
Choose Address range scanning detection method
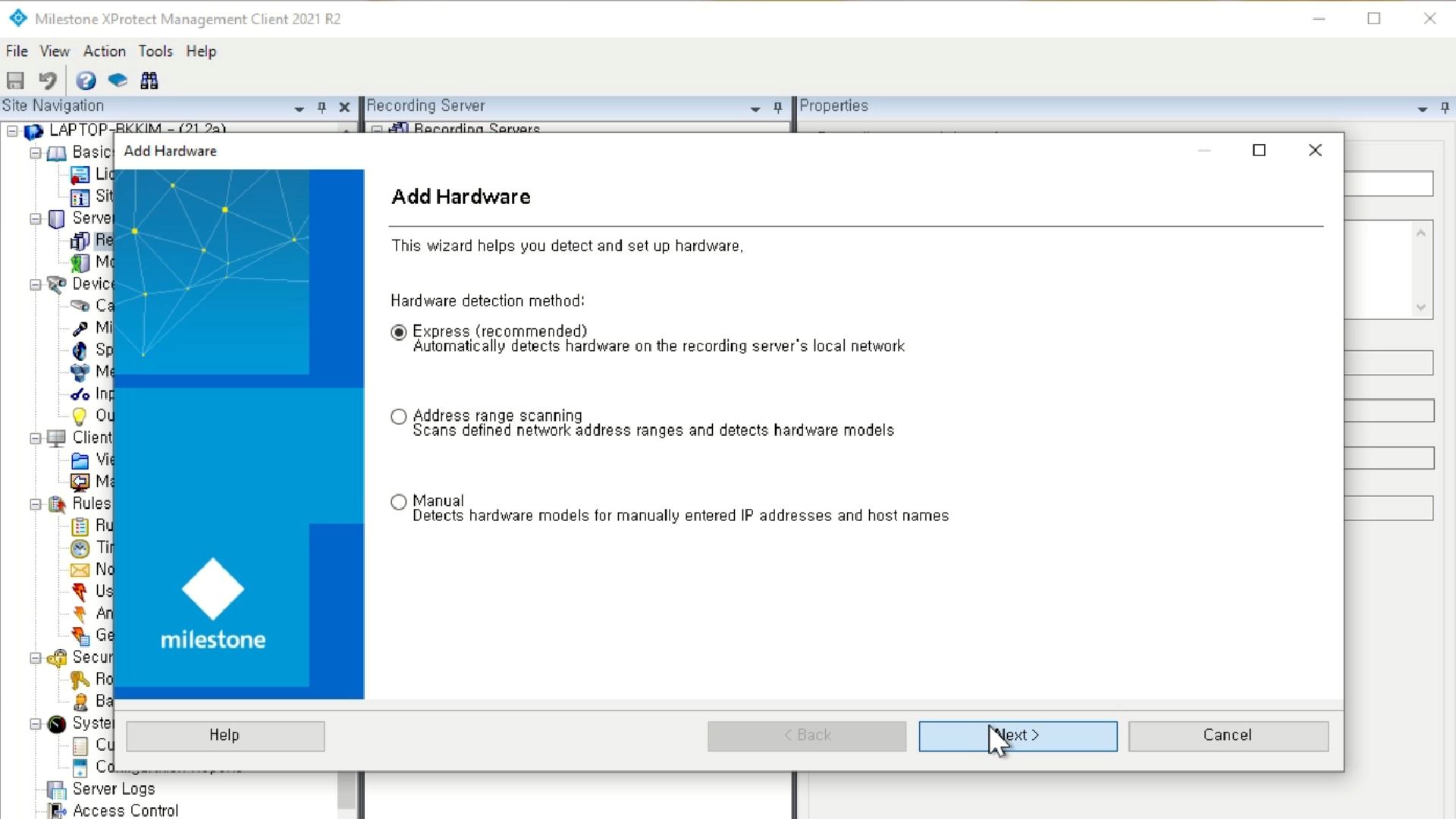click(x=398, y=417)
